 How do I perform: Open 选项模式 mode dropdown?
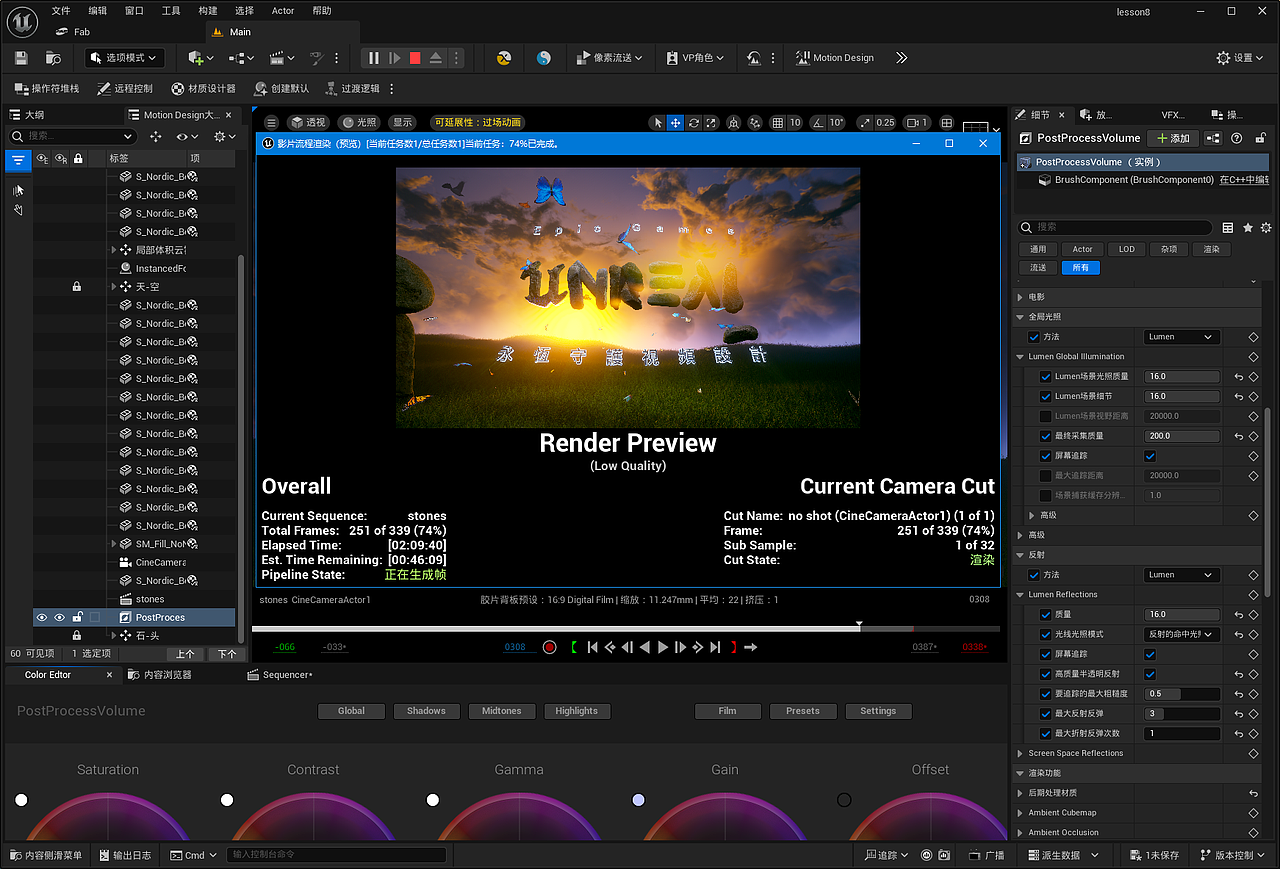pos(126,58)
